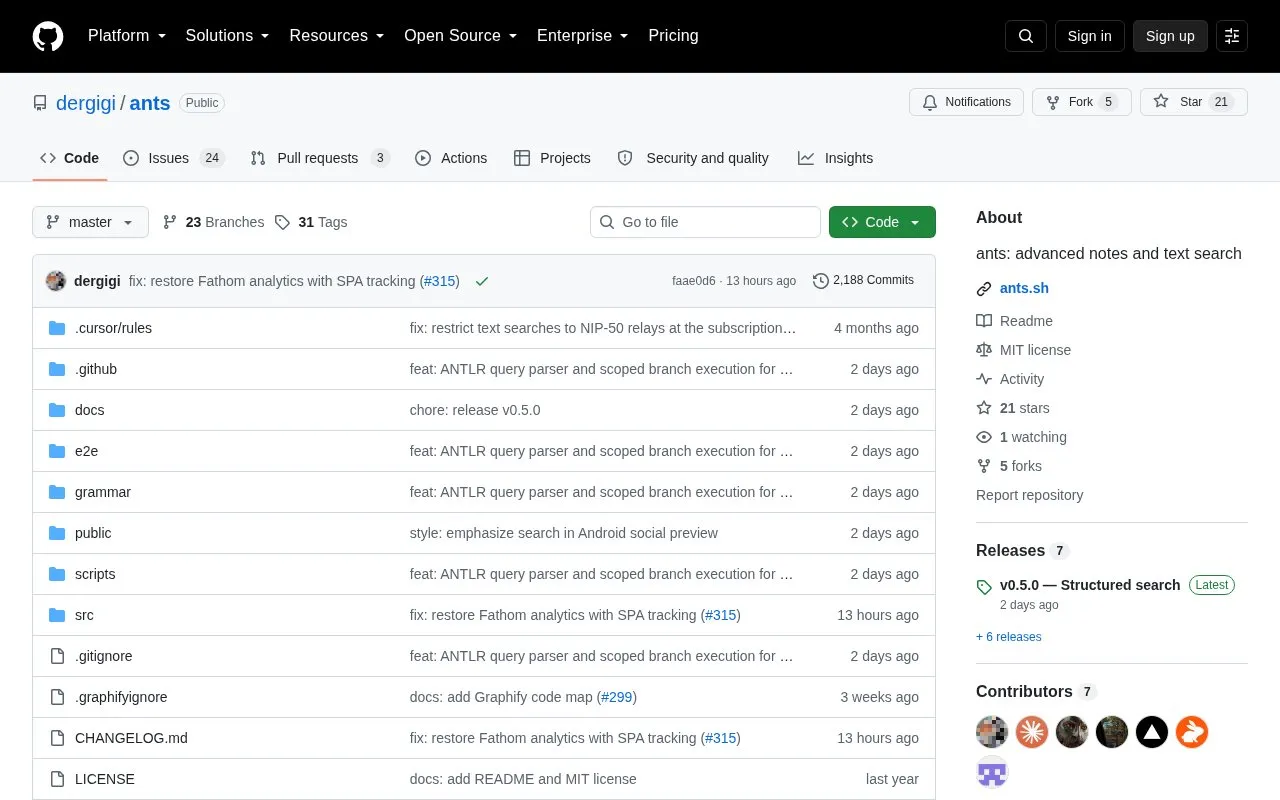Open the purple pixel contributor avatar
Viewport: 1280px width, 800px height.
(x=992, y=772)
